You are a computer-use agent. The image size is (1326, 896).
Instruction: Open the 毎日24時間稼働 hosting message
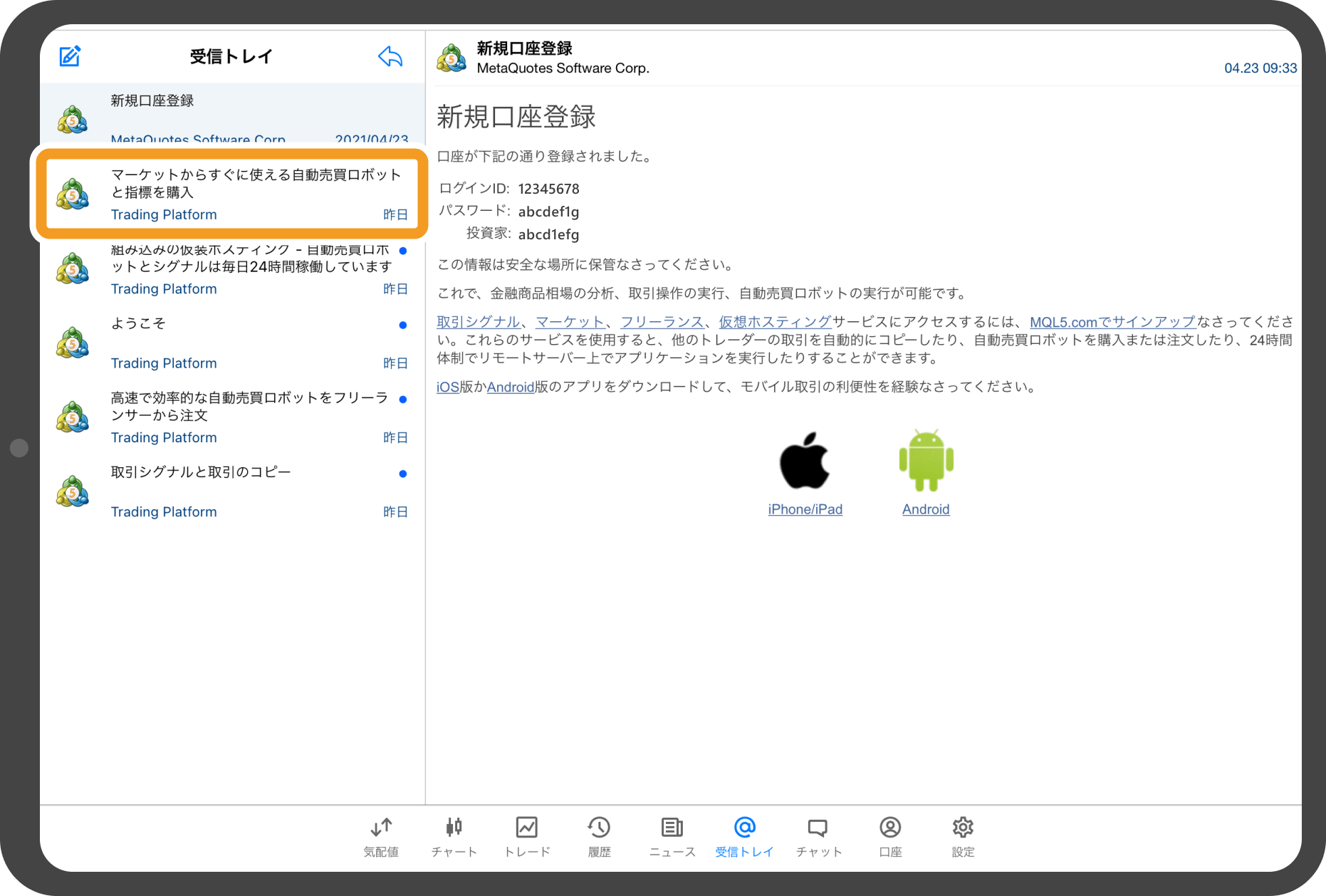pos(232,269)
